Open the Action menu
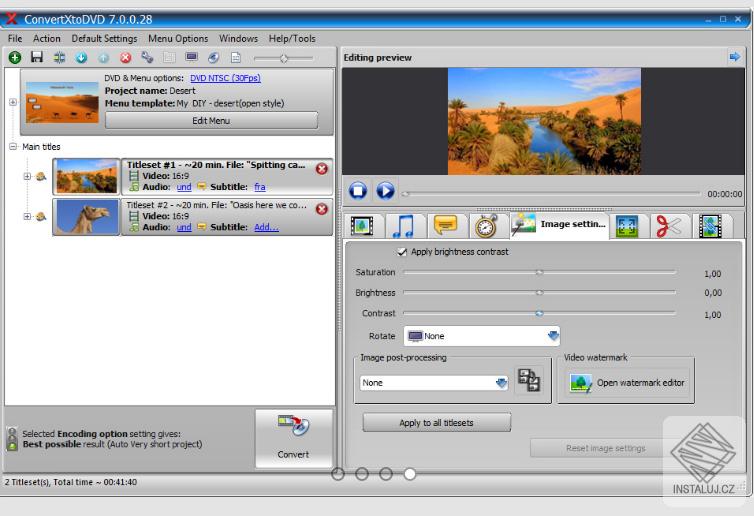Viewport: 754px width, 516px height. click(x=47, y=38)
